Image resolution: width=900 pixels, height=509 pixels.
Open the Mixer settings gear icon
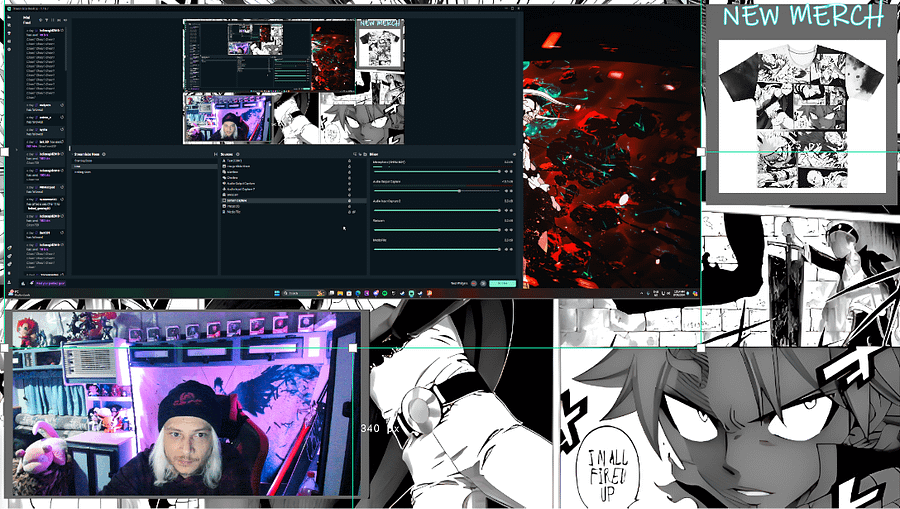tap(514, 154)
